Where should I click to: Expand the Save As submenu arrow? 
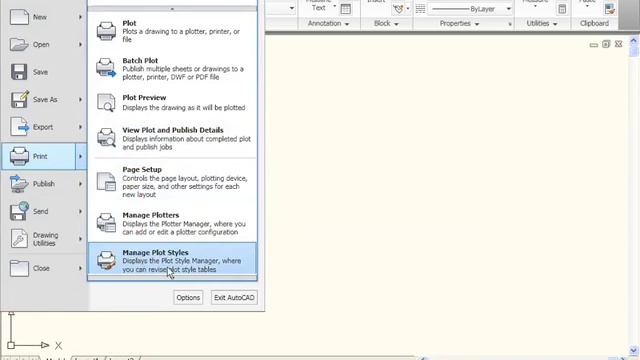coord(80,100)
